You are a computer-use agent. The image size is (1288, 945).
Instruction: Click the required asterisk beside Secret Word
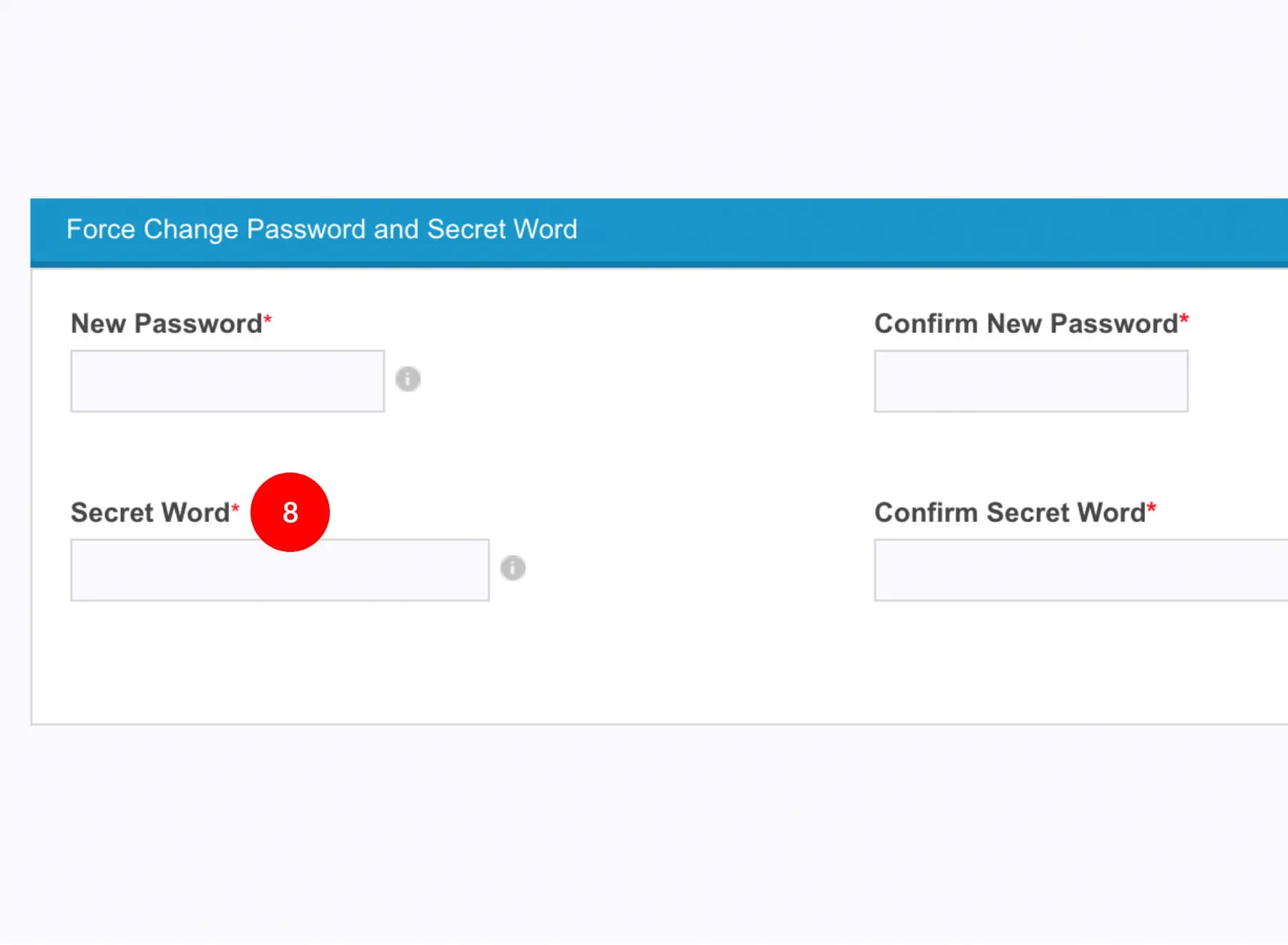pos(235,508)
